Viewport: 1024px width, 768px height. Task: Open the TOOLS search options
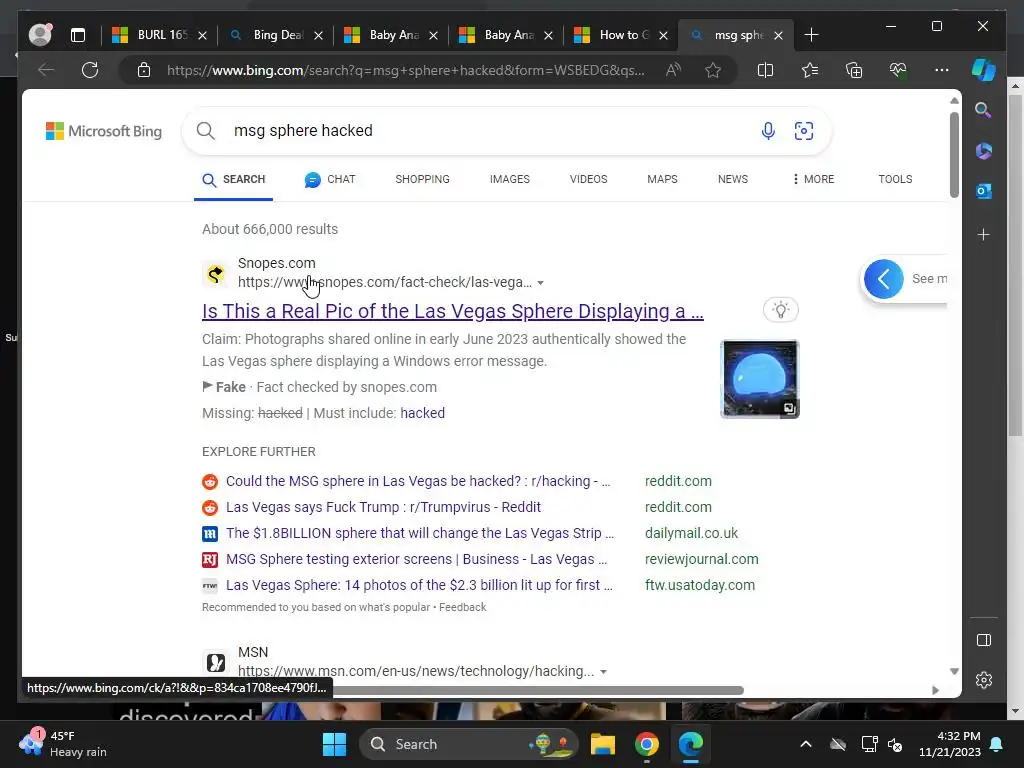click(895, 179)
